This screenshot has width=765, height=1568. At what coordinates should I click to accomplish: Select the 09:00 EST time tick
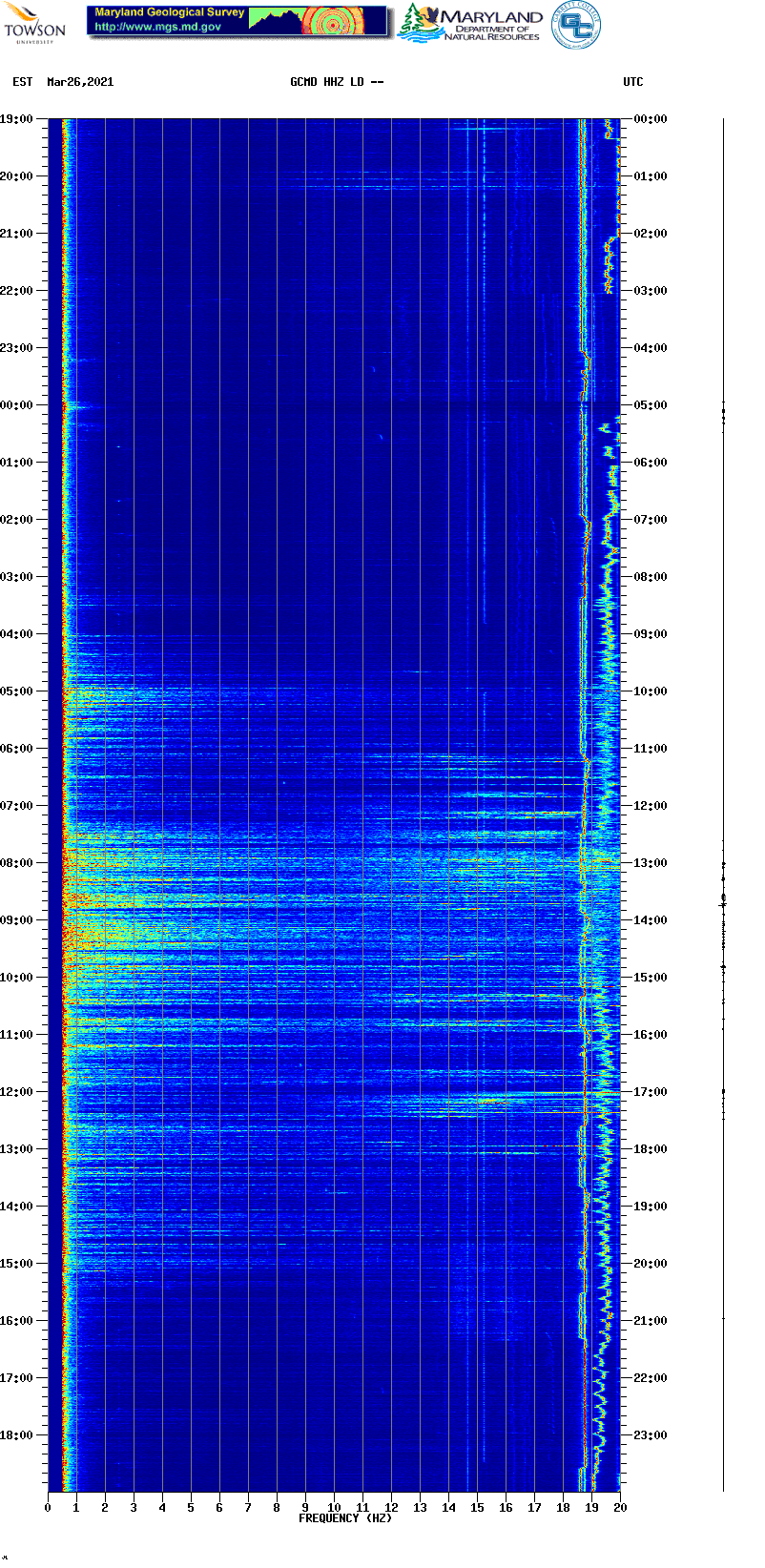[x=17, y=920]
